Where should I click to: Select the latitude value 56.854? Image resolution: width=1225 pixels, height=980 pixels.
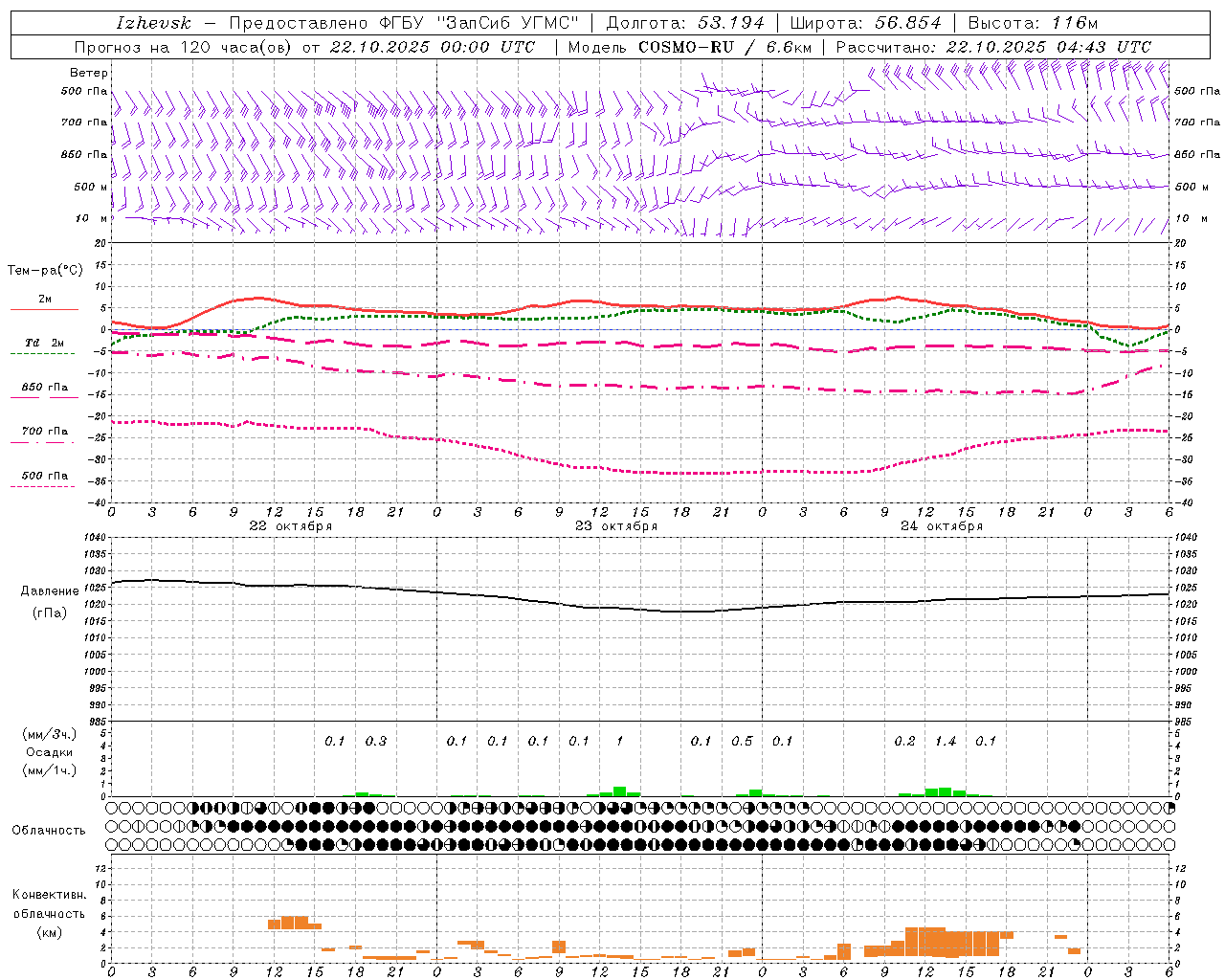(x=908, y=23)
